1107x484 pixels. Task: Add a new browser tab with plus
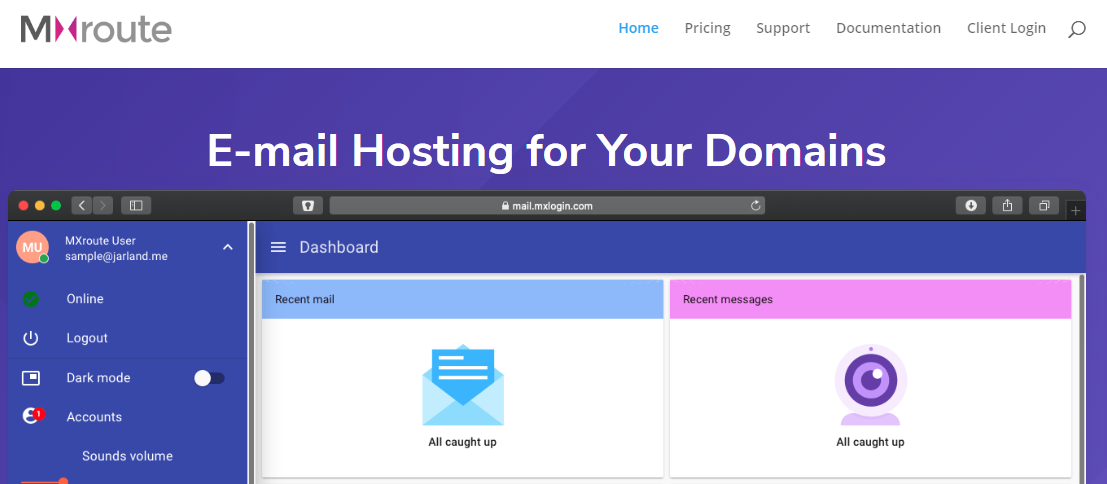(x=1076, y=210)
